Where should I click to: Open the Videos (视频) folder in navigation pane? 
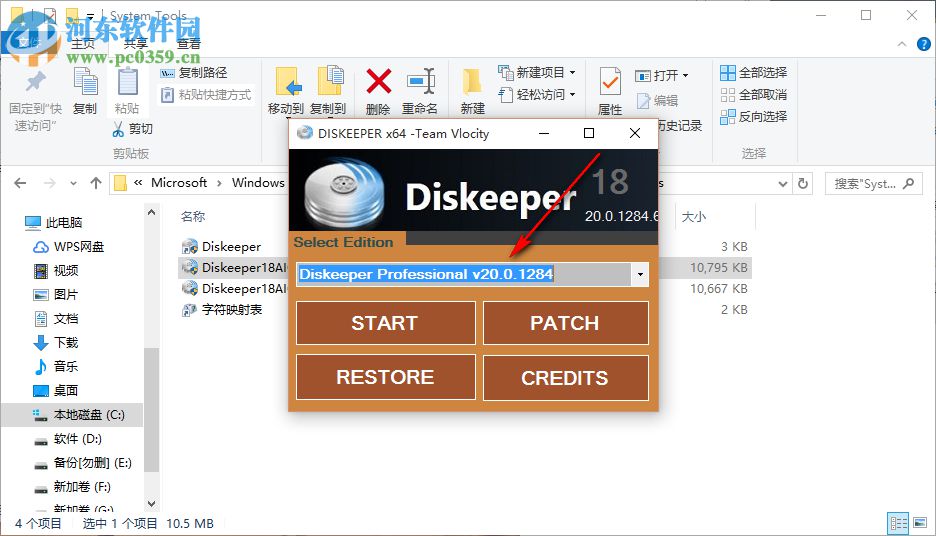56,270
